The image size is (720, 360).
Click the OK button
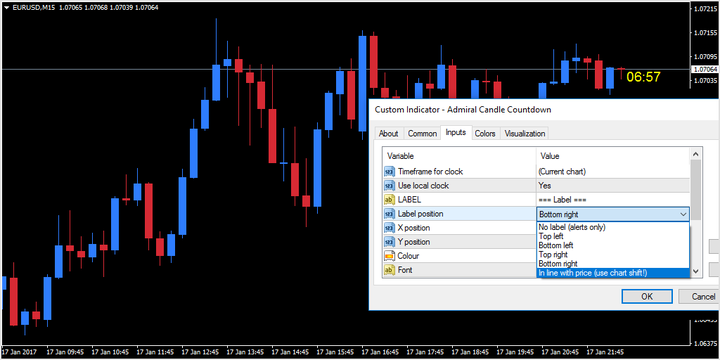coord(647,297)
